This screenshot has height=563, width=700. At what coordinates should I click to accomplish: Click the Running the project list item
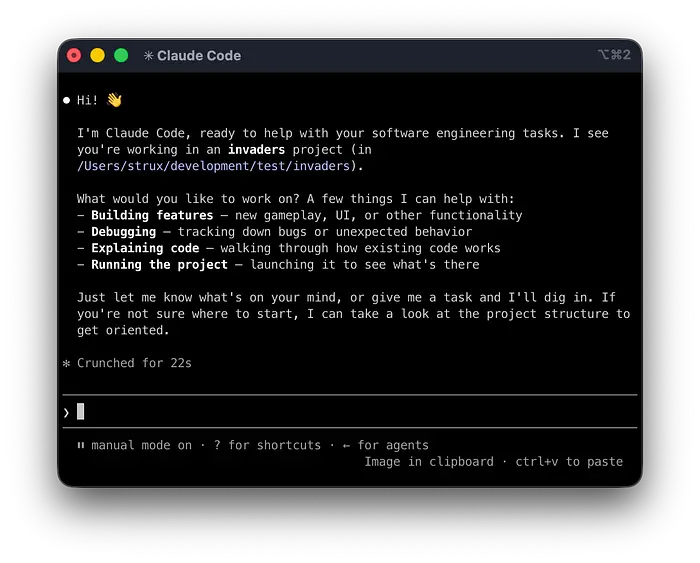click(x=278, y=265)
